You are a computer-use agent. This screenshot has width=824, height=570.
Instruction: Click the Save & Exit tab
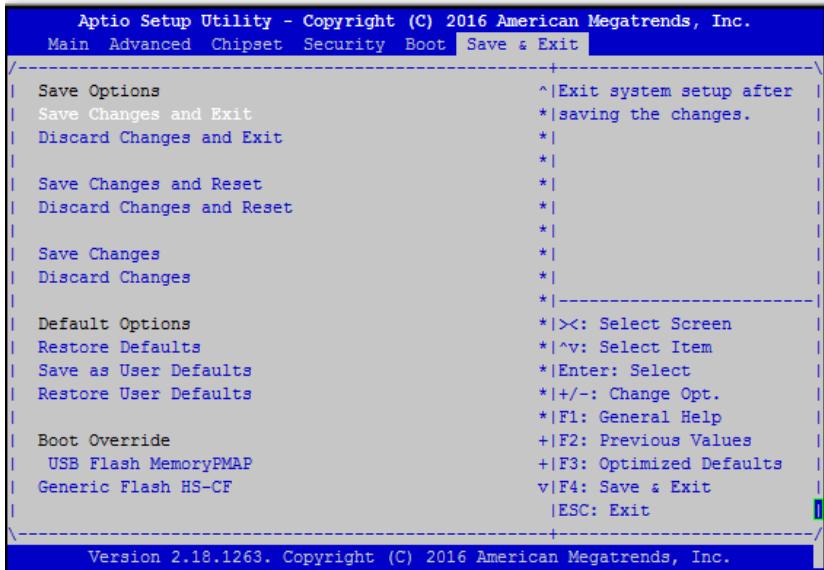[x=522, y=44]
